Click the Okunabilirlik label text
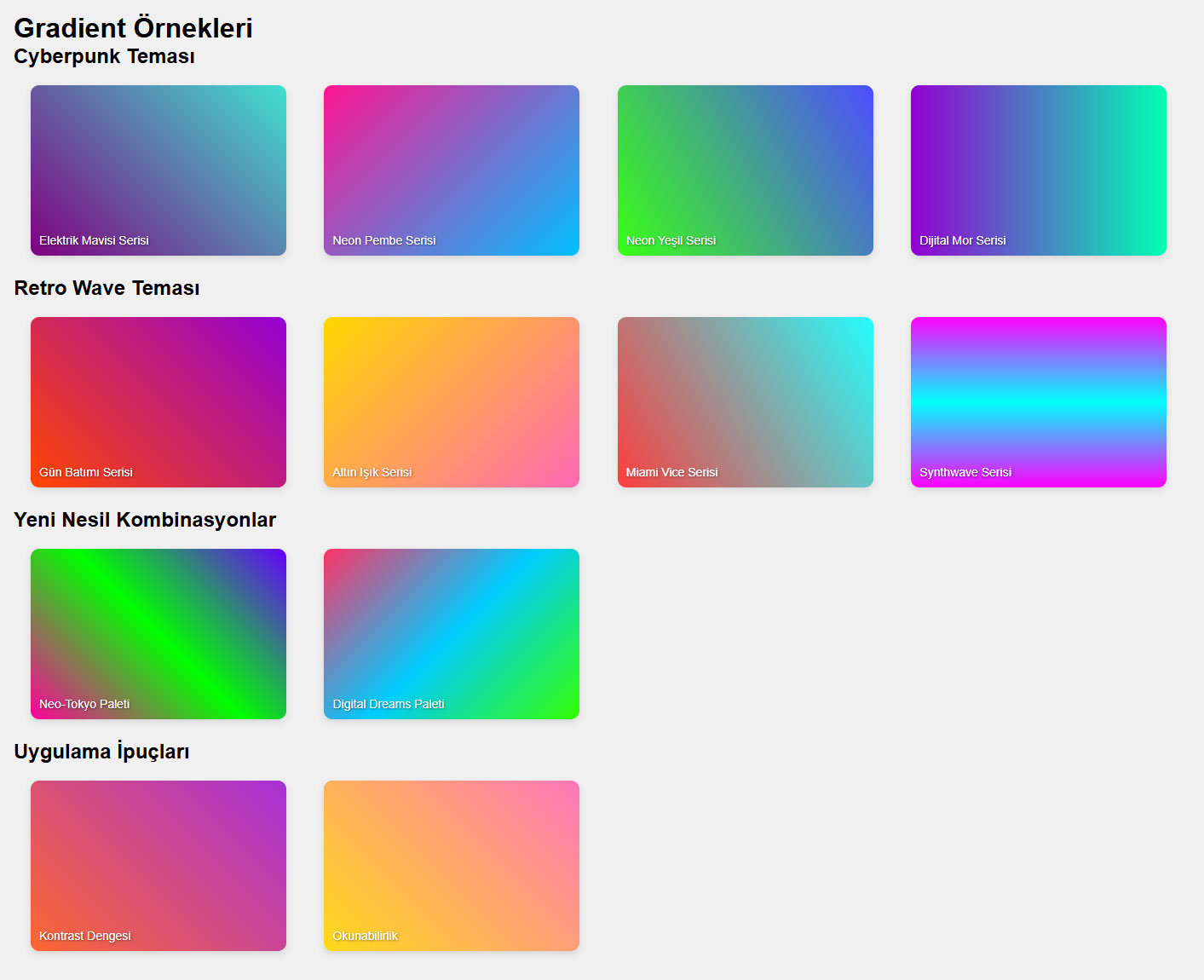Screen dimensions: 1204x980 pos(365,935)
